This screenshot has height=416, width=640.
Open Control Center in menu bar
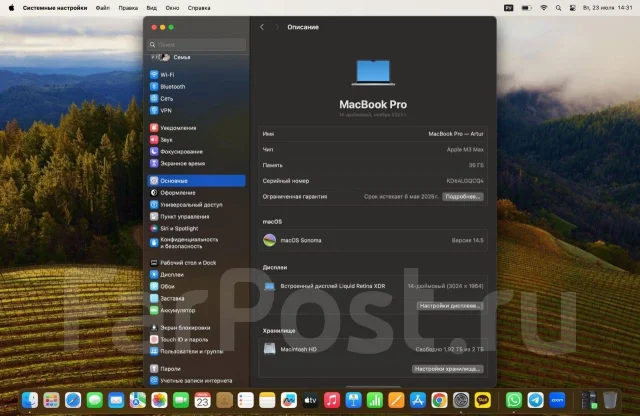[573, 8]
